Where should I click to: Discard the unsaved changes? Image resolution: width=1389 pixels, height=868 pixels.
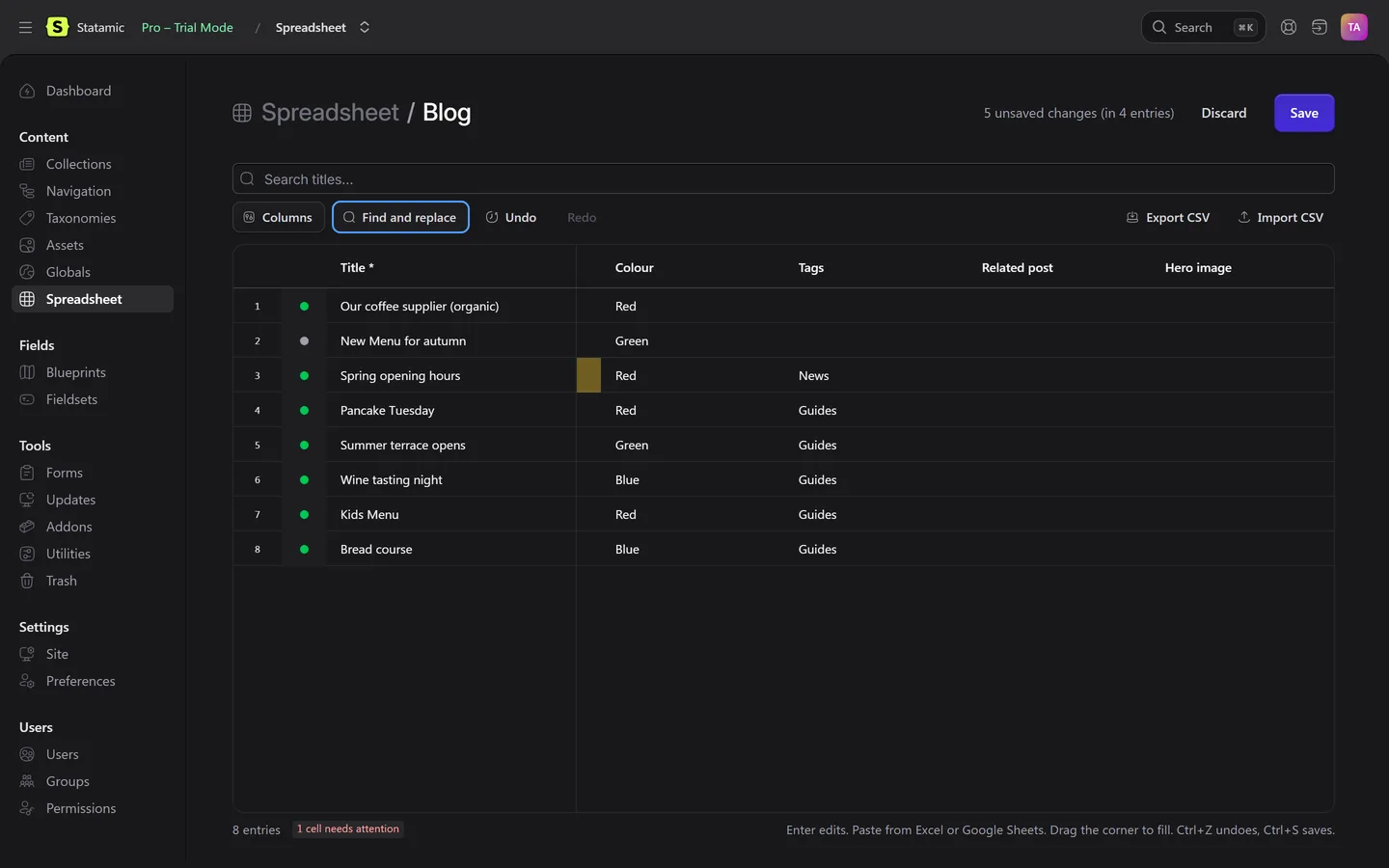pyautogui.click(x=1224, y=113)
